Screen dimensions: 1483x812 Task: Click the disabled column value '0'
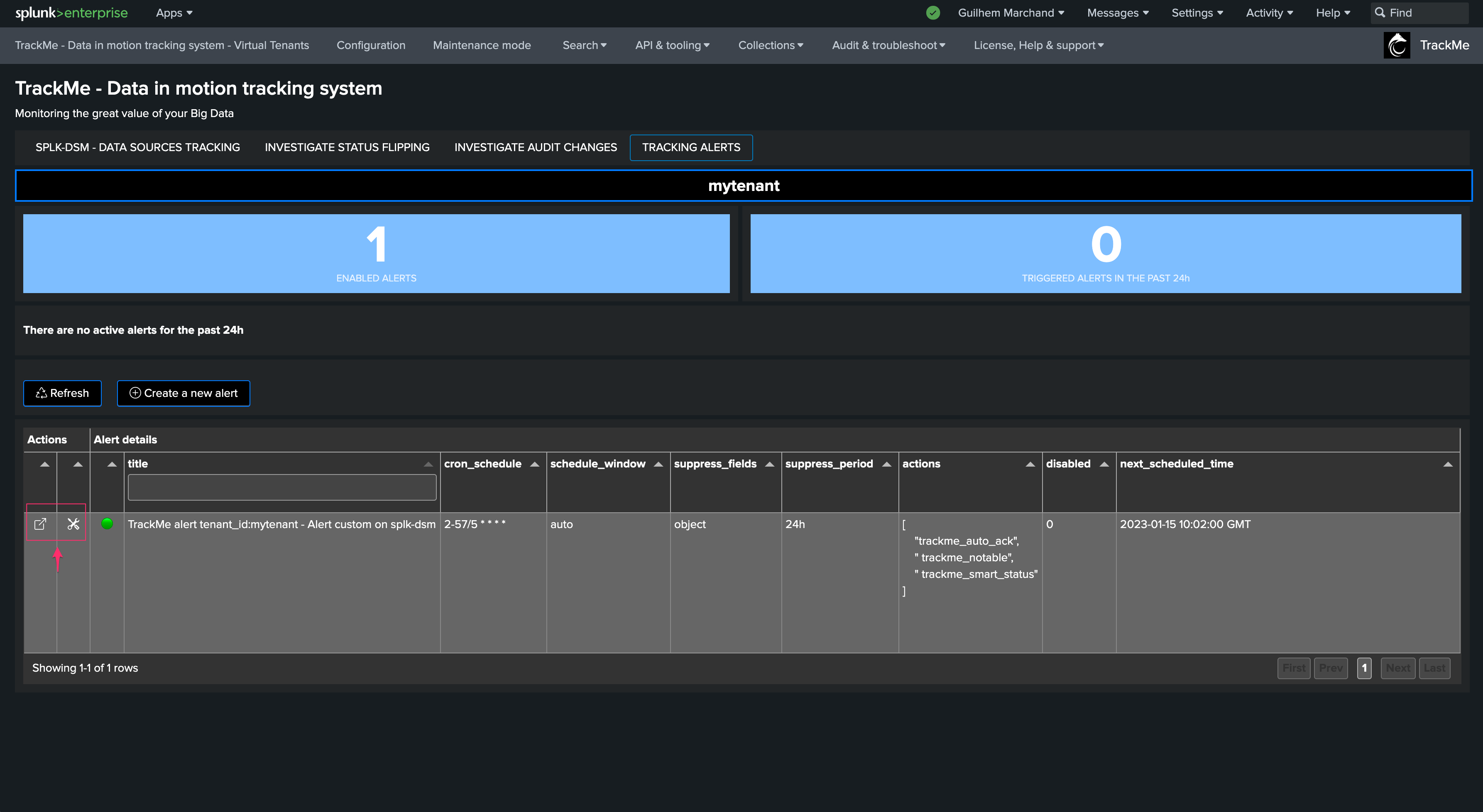(1050, 524)
